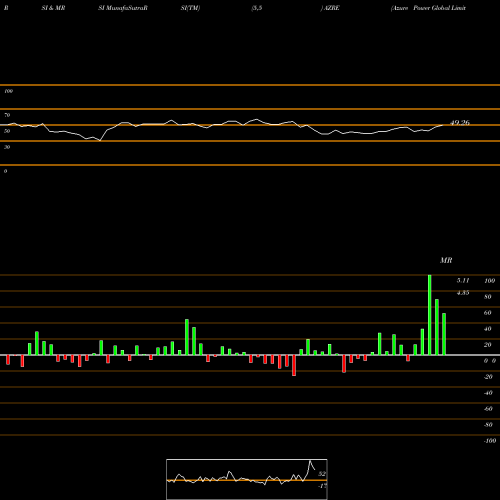Click the RSI value label 49.26

point(460,123)
